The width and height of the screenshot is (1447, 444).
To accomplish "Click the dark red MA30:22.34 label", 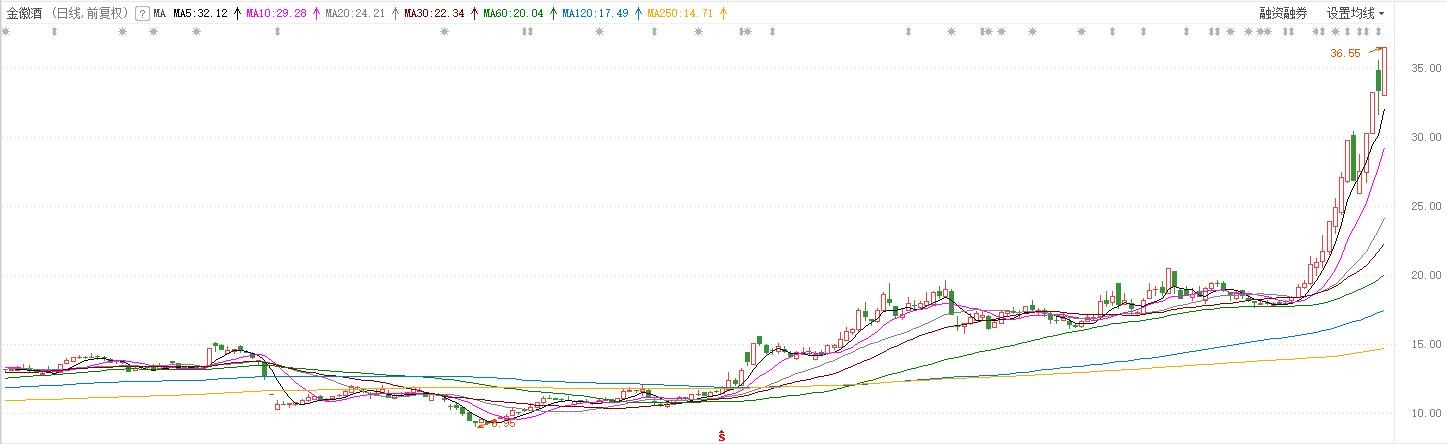I will click(435, 14).
